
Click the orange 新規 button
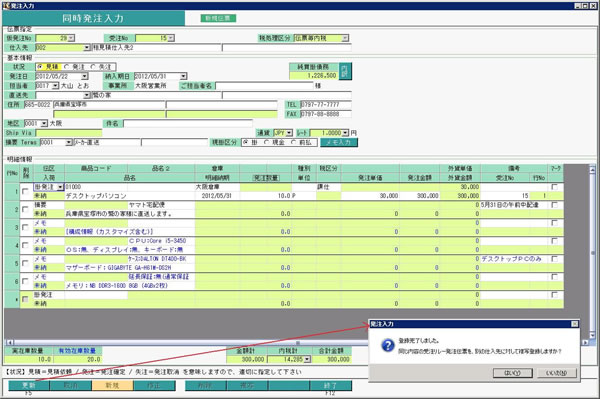coord(112,385)
